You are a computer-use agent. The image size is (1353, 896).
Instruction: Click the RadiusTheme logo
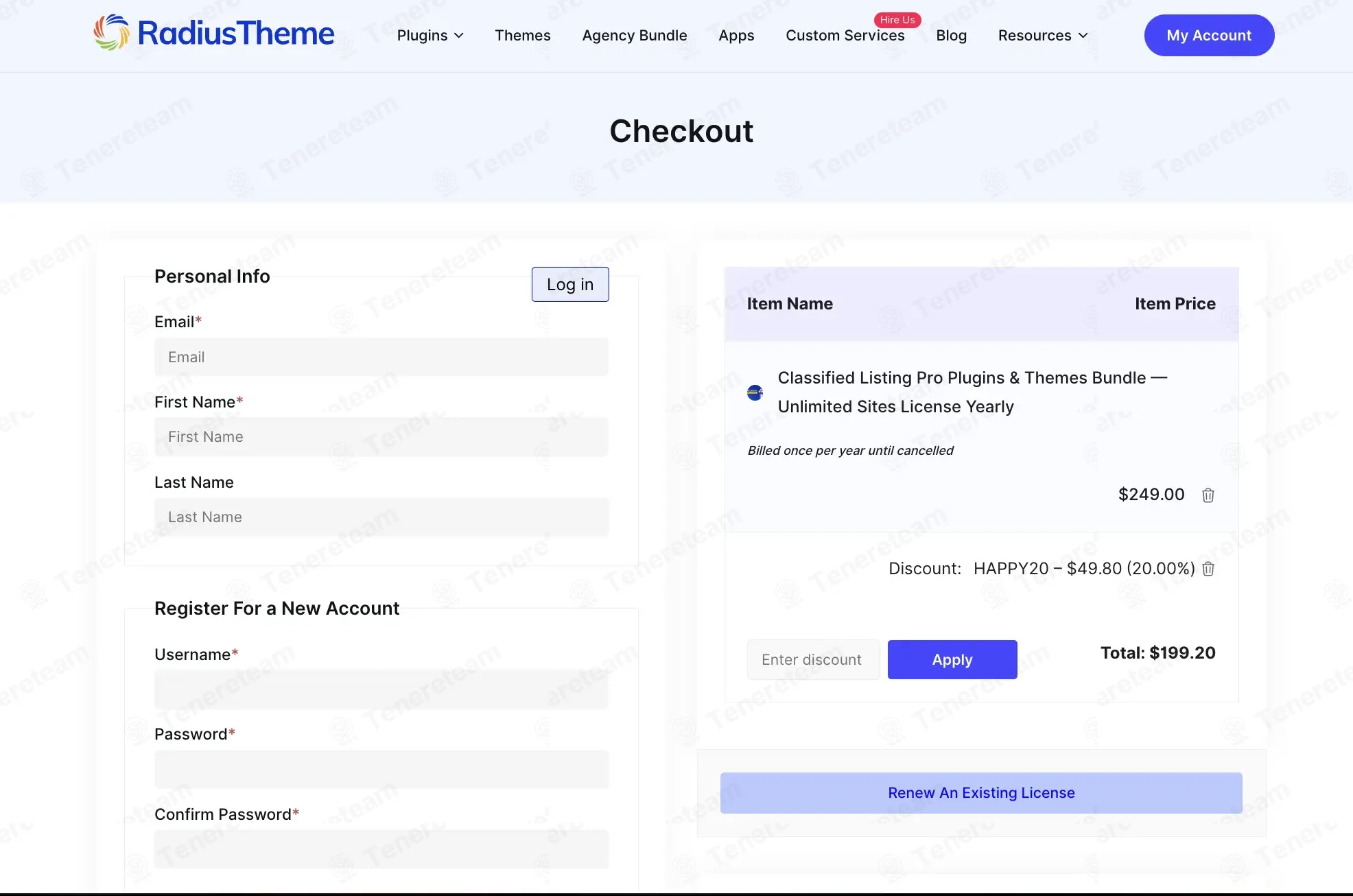[214, 33]
